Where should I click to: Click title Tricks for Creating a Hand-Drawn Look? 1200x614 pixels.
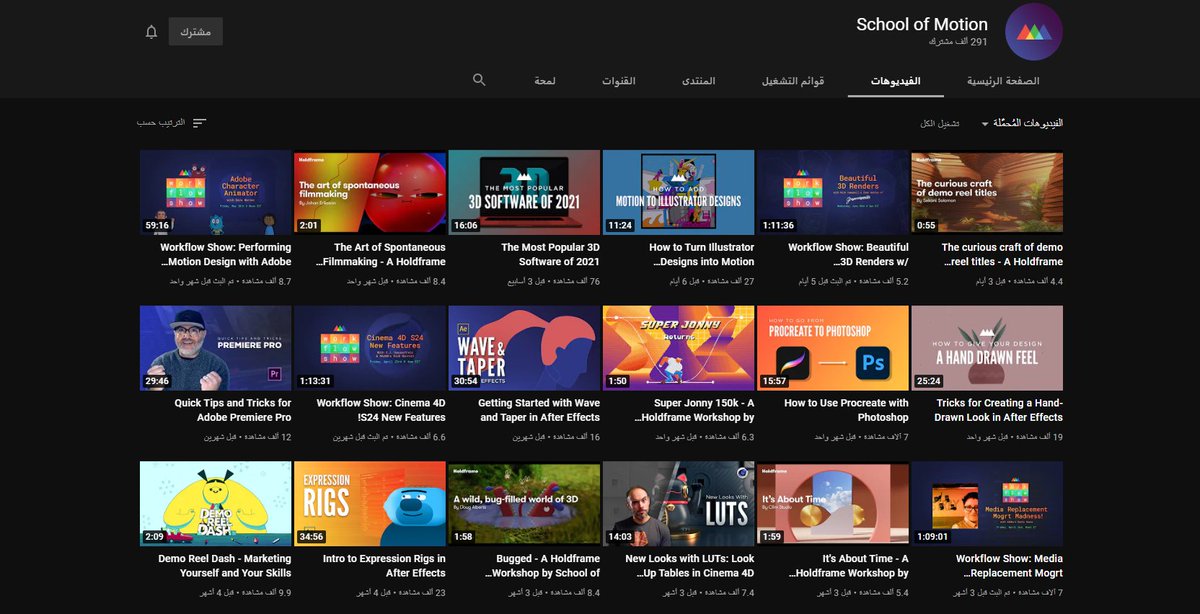click(x=998, y=410)
